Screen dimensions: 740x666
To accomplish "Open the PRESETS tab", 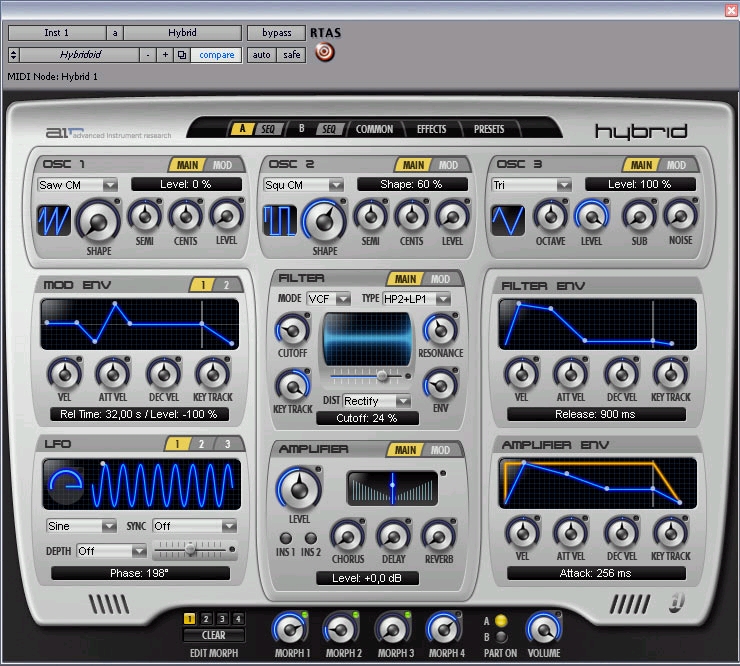I will coord(489,129).
